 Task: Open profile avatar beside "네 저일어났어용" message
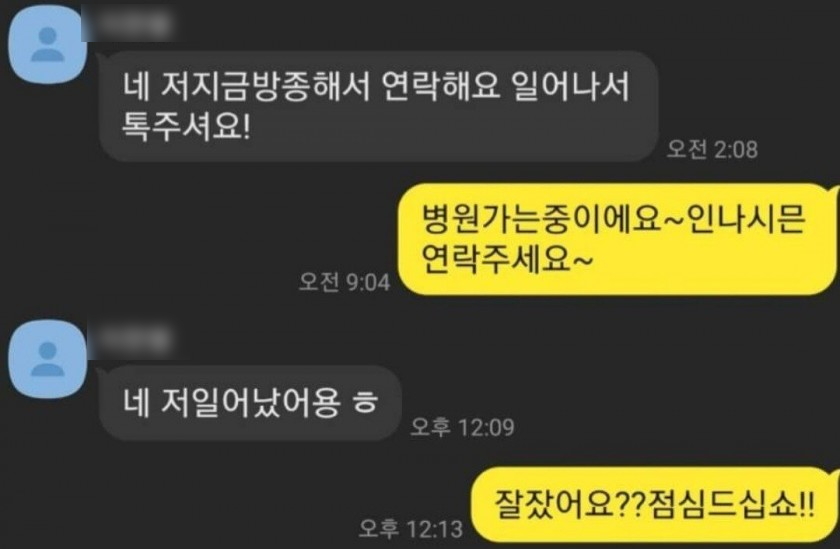coord(48,359)
